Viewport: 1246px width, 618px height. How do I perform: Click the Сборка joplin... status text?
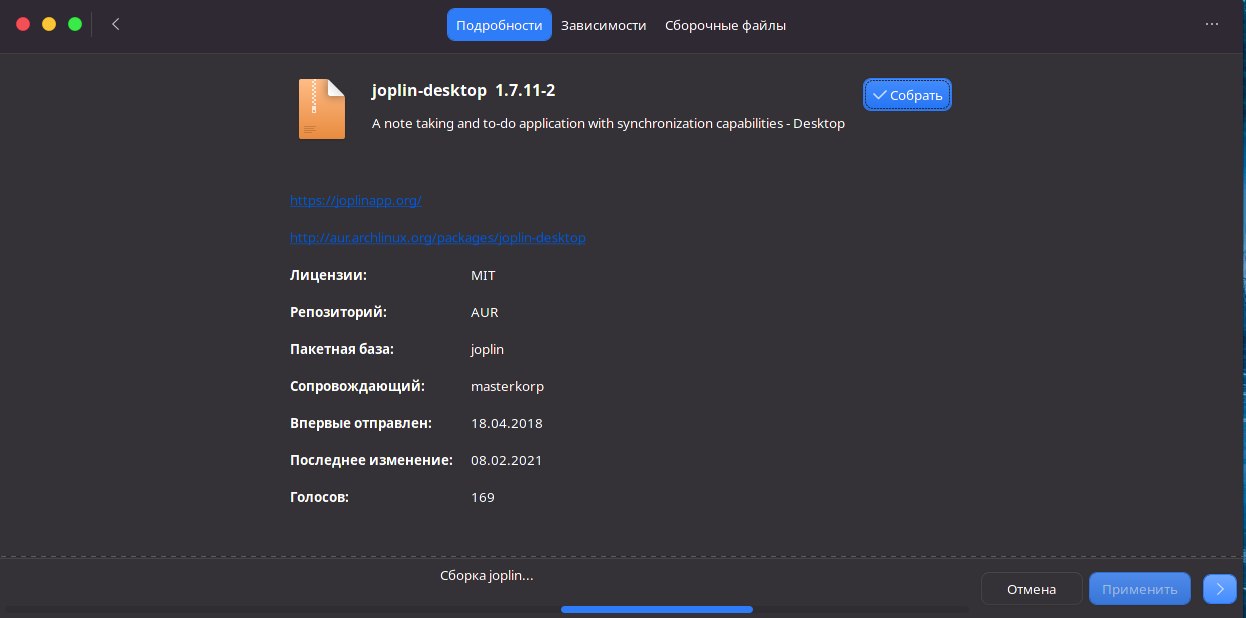click(487, 576)
